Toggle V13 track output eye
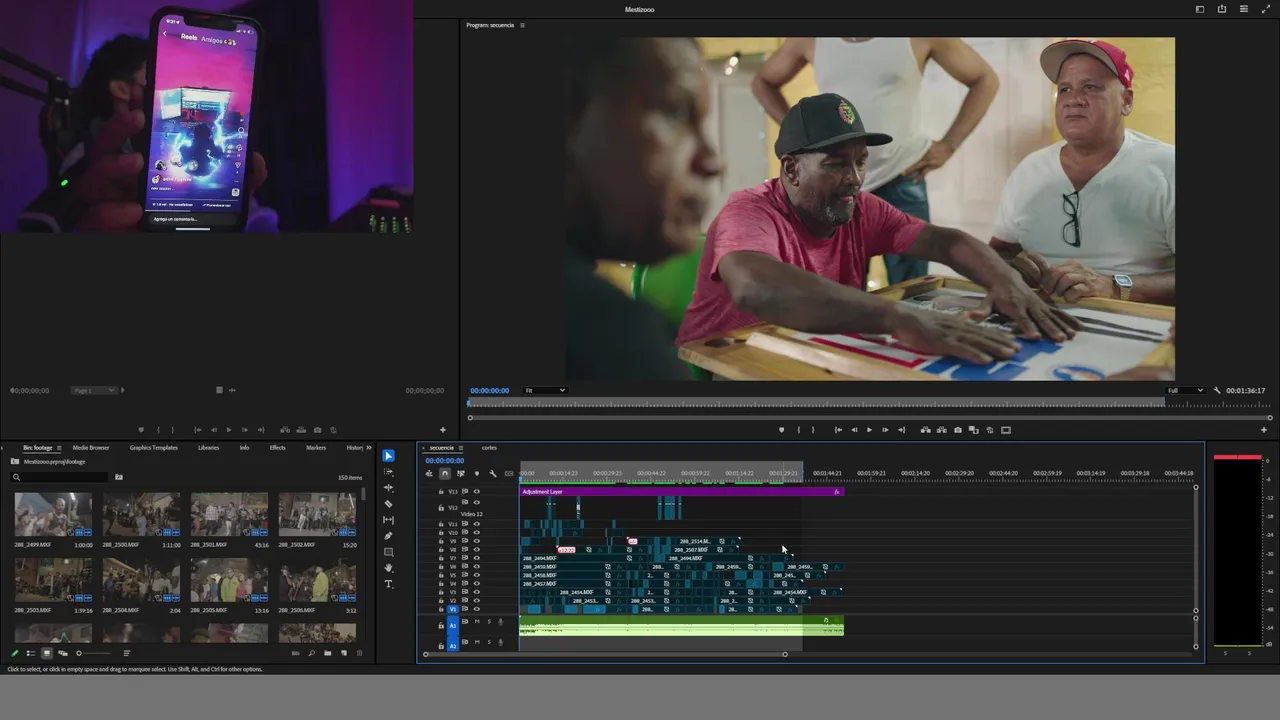1280x720 pixels. coord(476,491)
